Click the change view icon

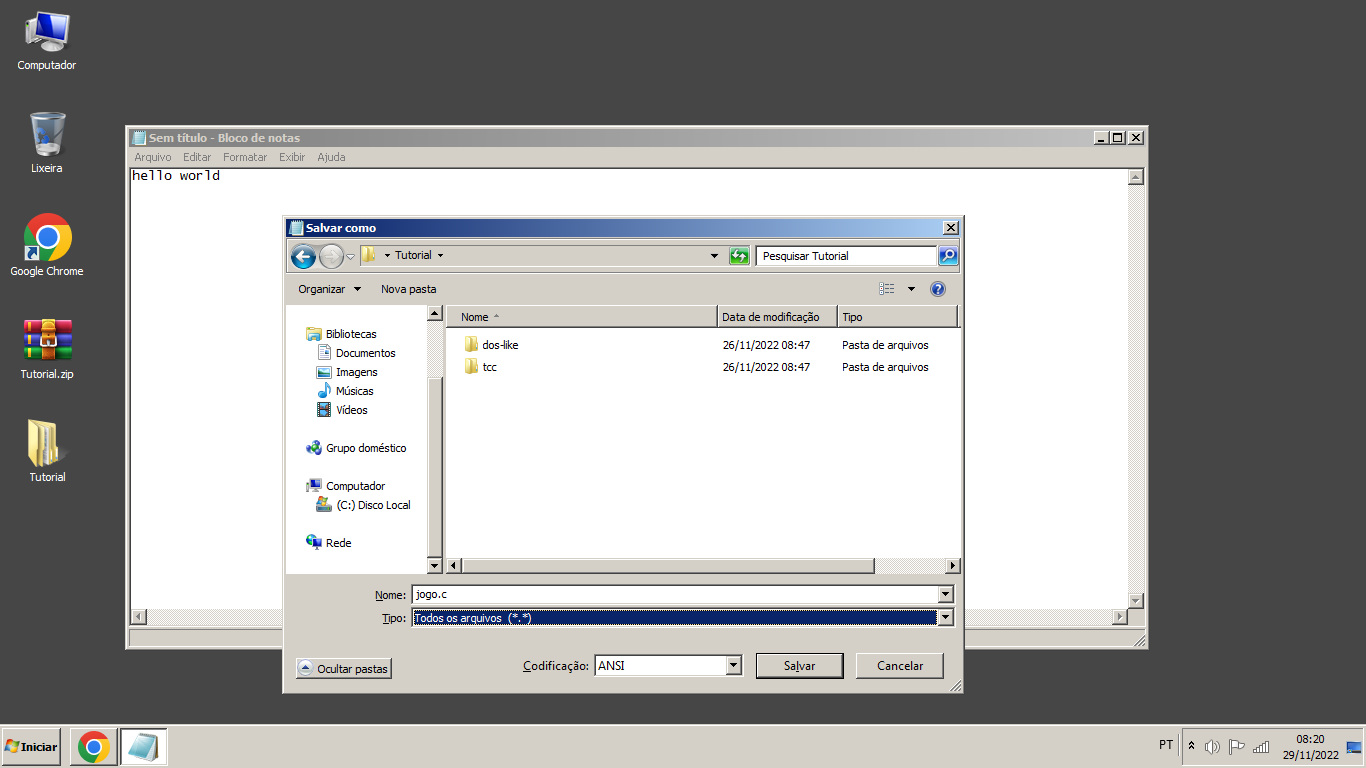point(887,289)
